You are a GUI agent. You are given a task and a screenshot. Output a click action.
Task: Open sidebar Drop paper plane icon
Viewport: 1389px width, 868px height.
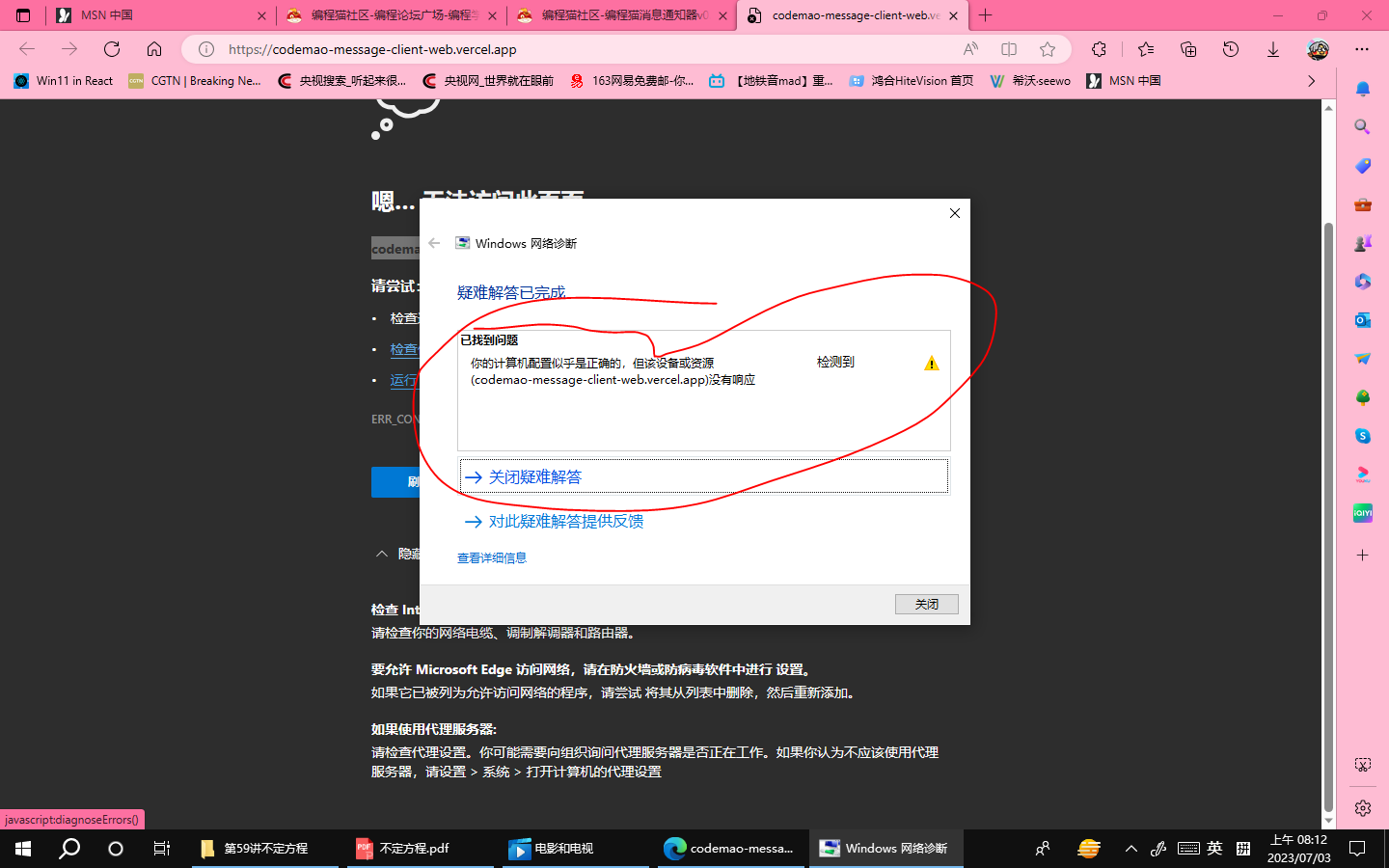[1363, 359]
